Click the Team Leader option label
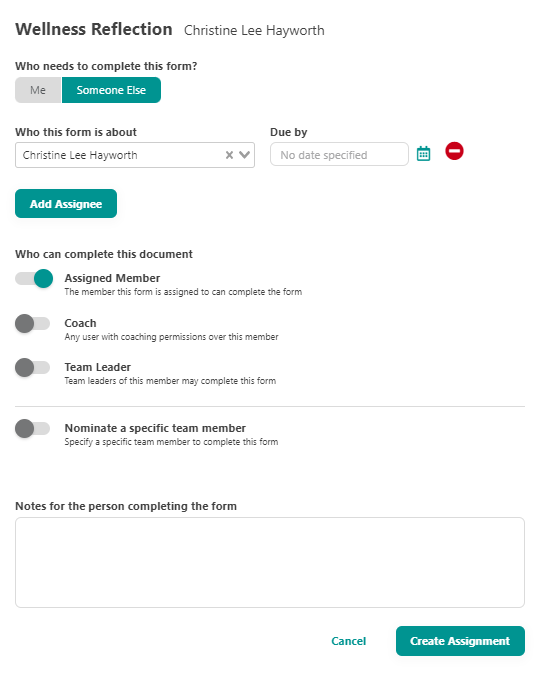 point(98,367)
